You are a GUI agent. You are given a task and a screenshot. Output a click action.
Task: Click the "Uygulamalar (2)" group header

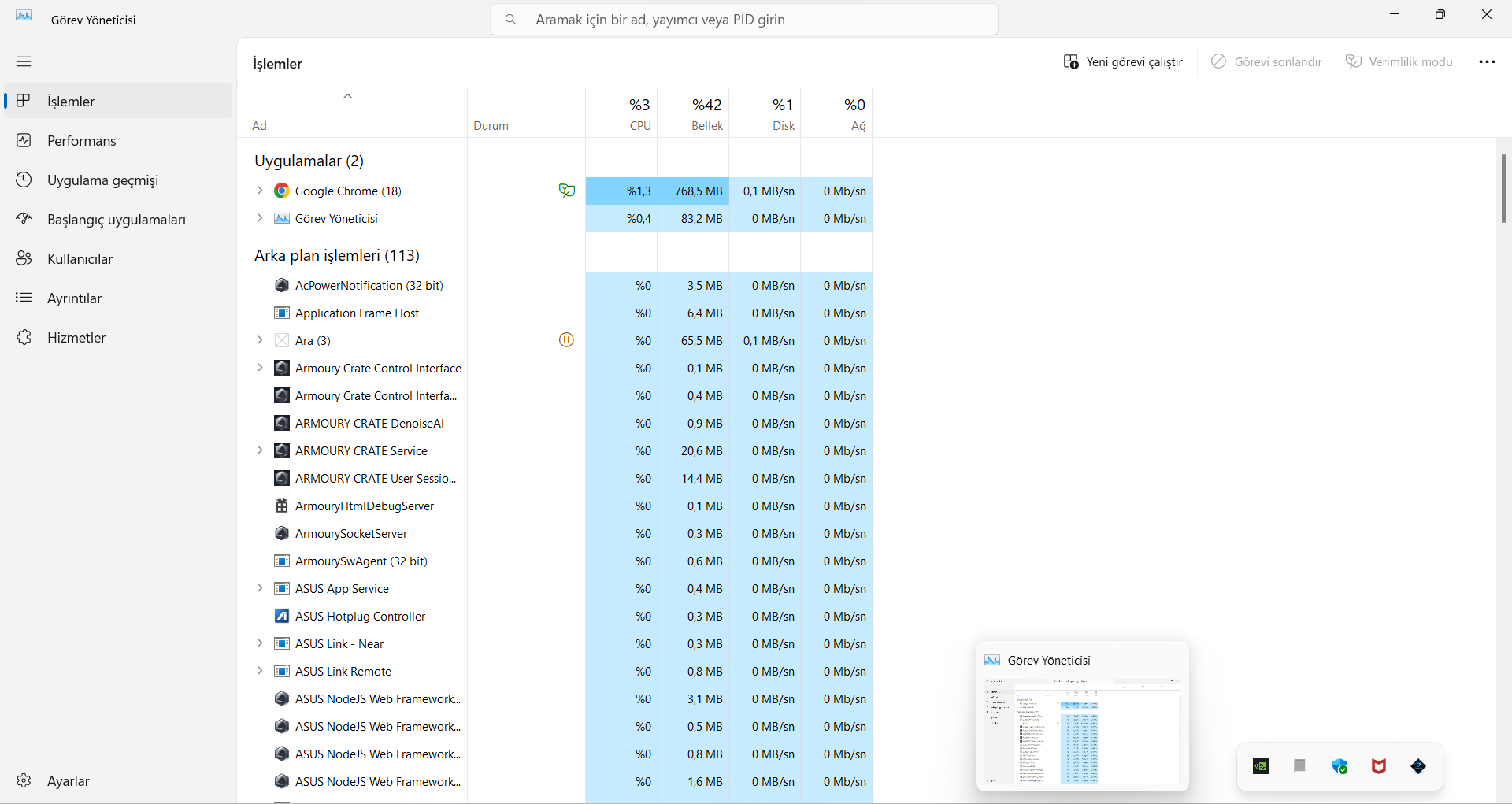pyautogui.click(x=309, y=161)
